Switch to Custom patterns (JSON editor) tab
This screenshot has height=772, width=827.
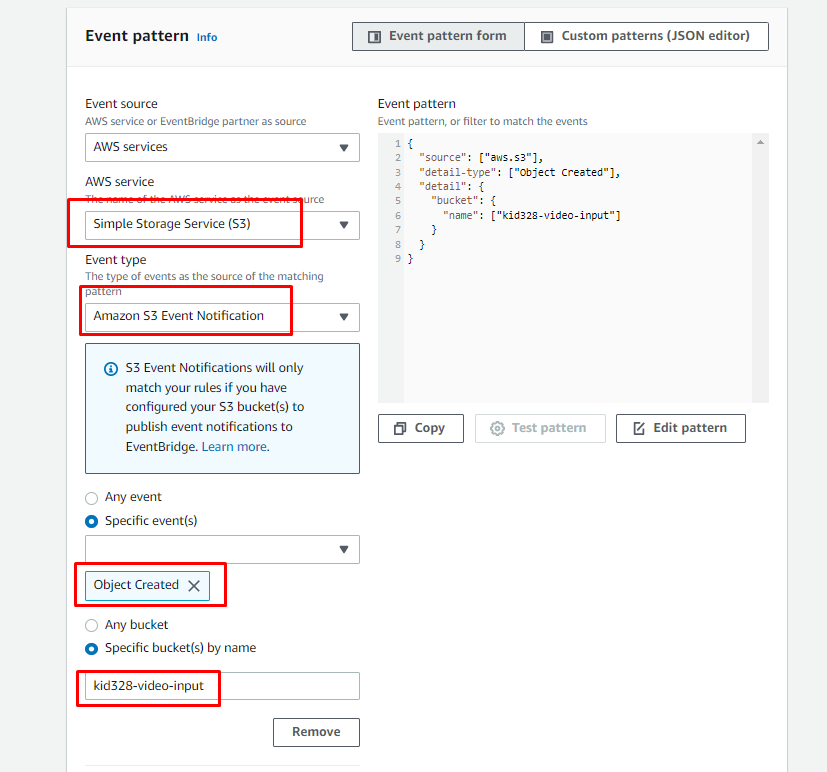coord(646,36)
